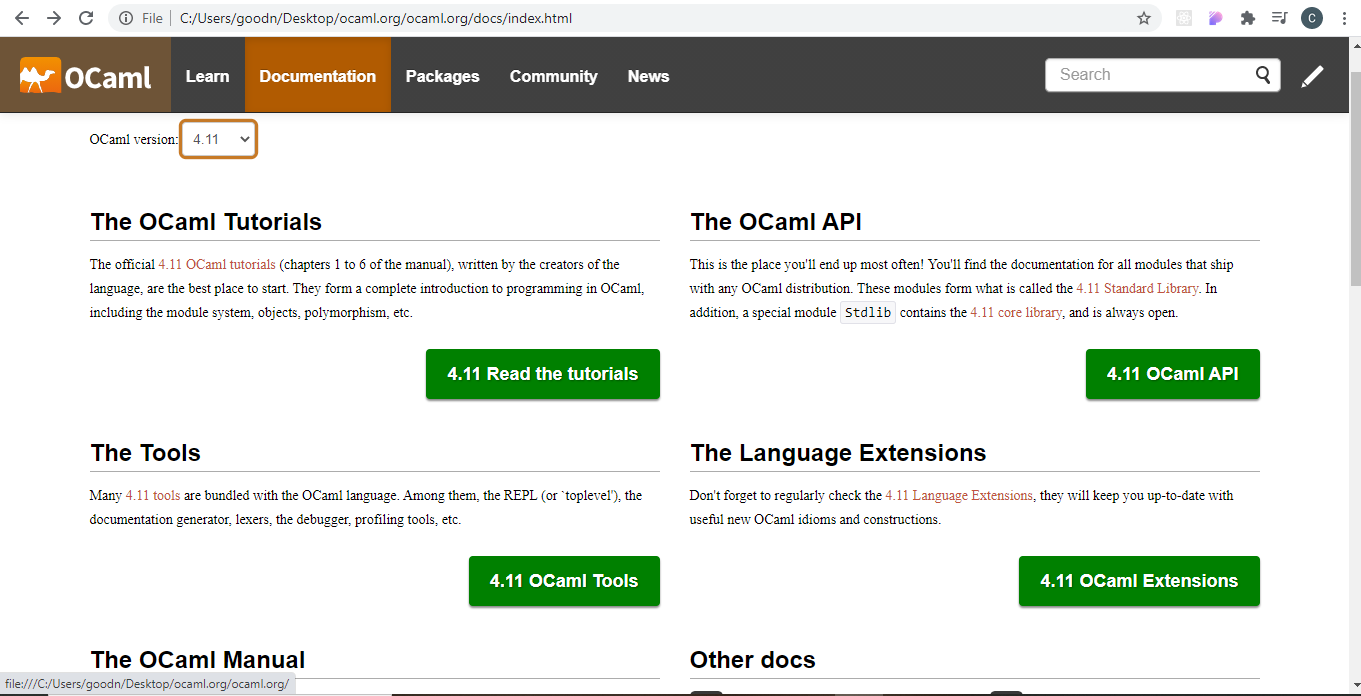The image size is (1361, 696).
Task: Click the browser forward arrow
Action: tap(54, 18)
